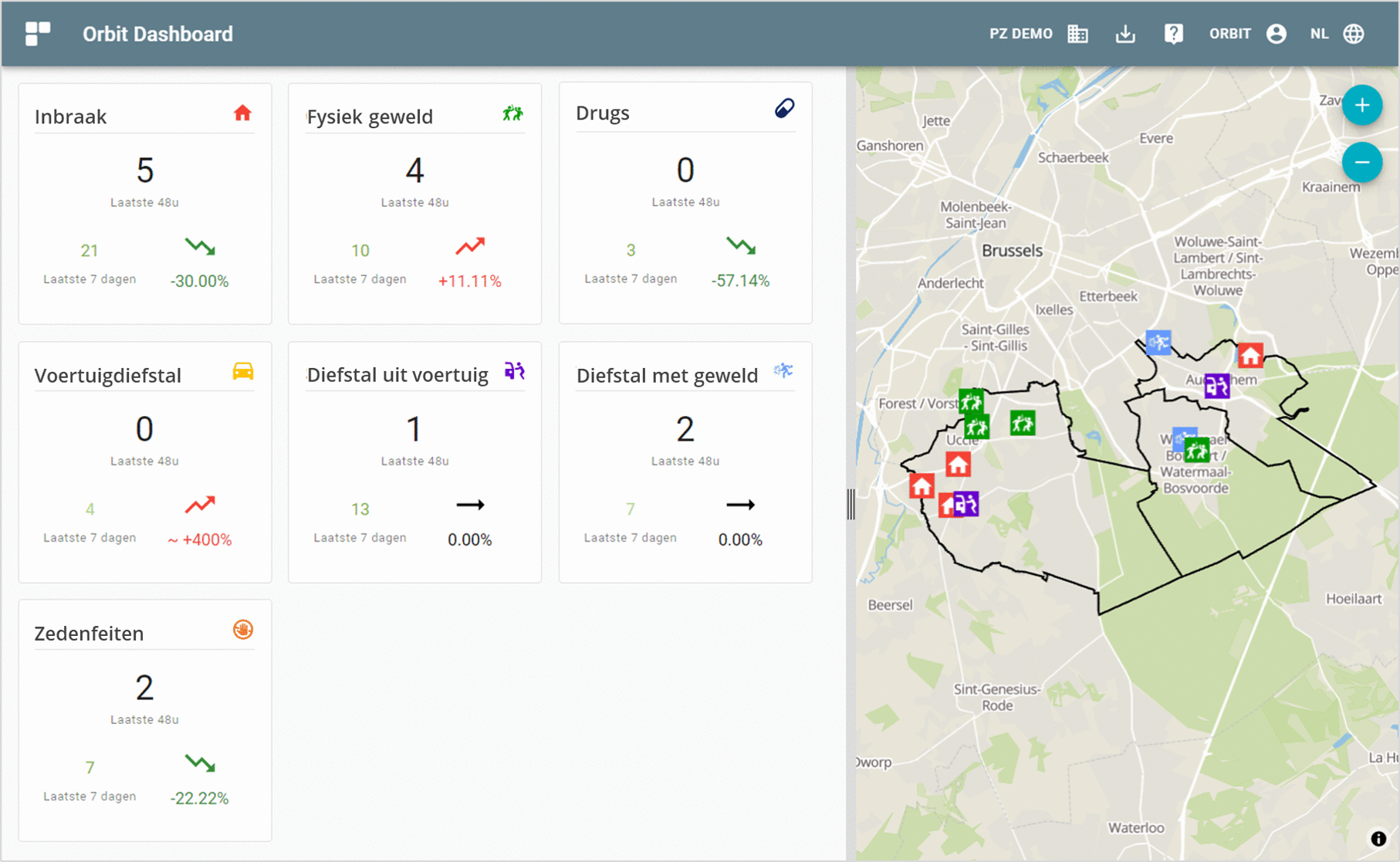
Task: Click the Drugs pill icon
Action: point(784,109)
